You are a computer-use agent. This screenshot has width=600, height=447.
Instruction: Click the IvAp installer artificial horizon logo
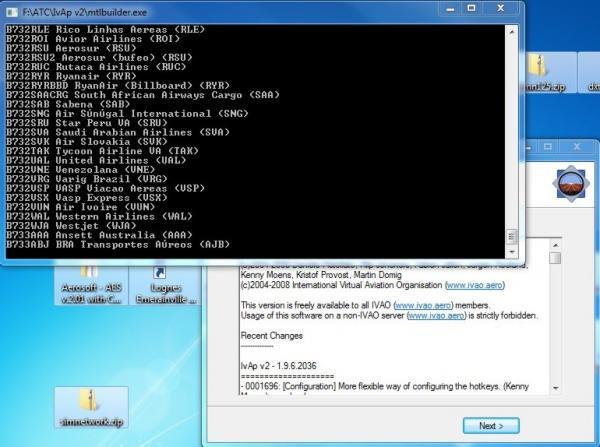[x=571, y=184]
